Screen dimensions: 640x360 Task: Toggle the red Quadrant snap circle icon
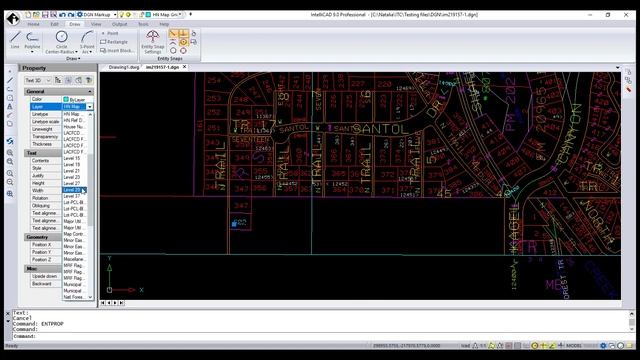pyautogui.click(x=183, y=51)
